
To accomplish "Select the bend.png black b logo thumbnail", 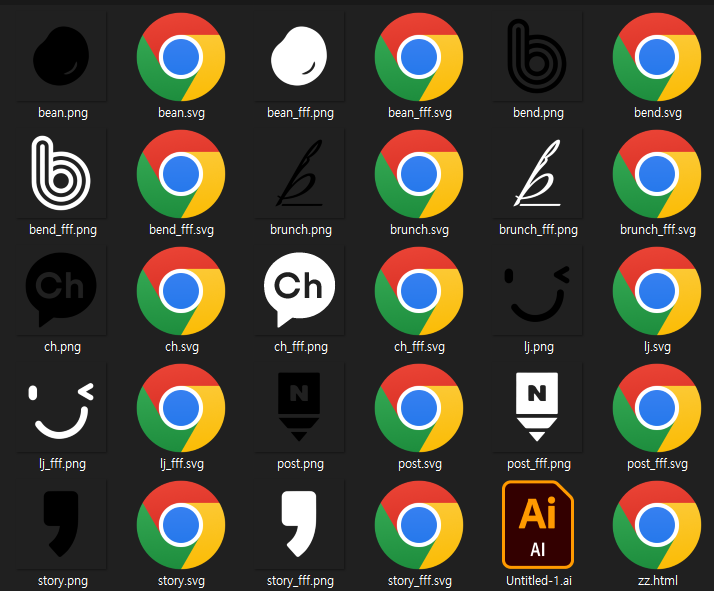I will click(x=537, y=56).
